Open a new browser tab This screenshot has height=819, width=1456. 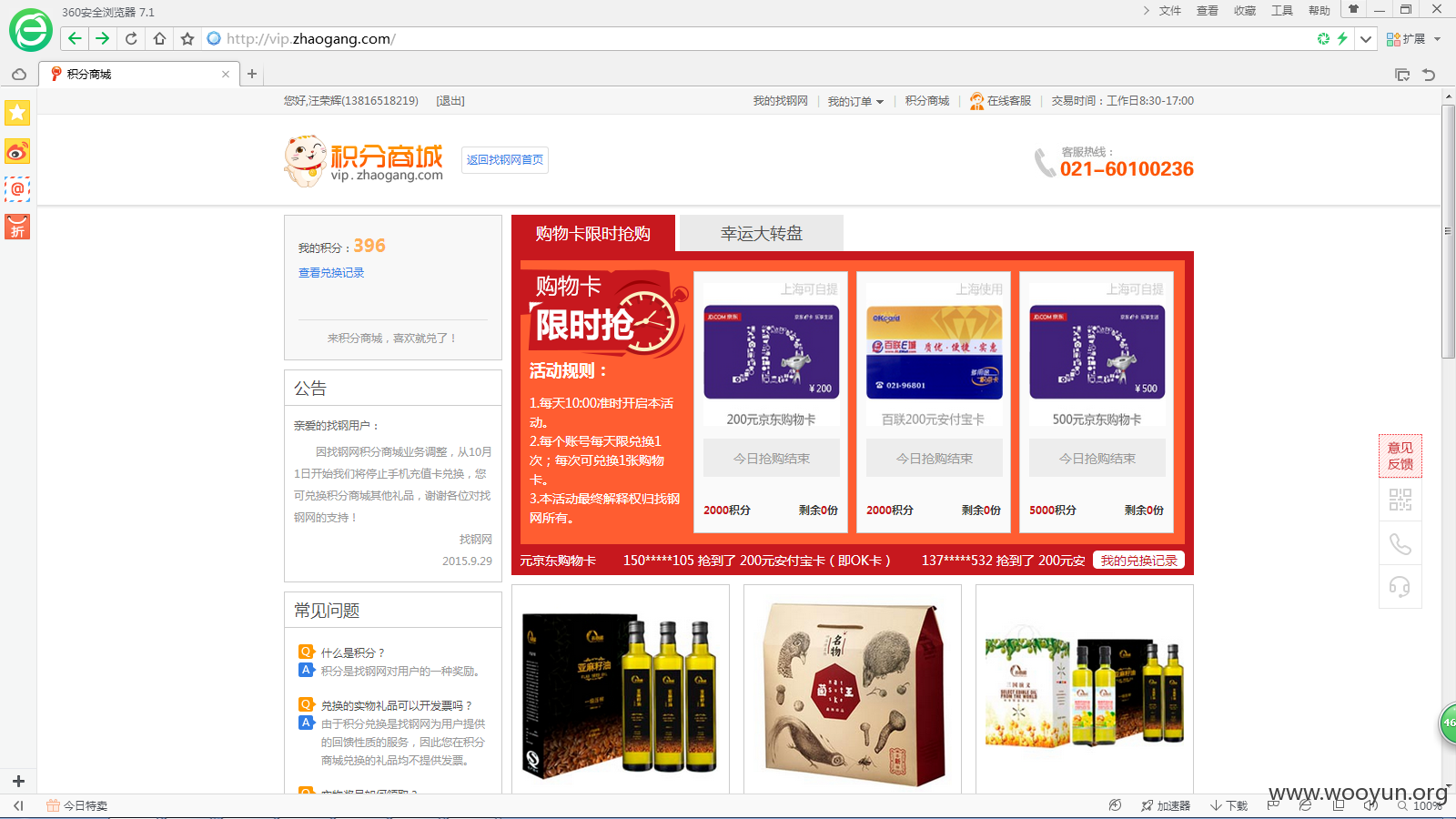point(252,74)
